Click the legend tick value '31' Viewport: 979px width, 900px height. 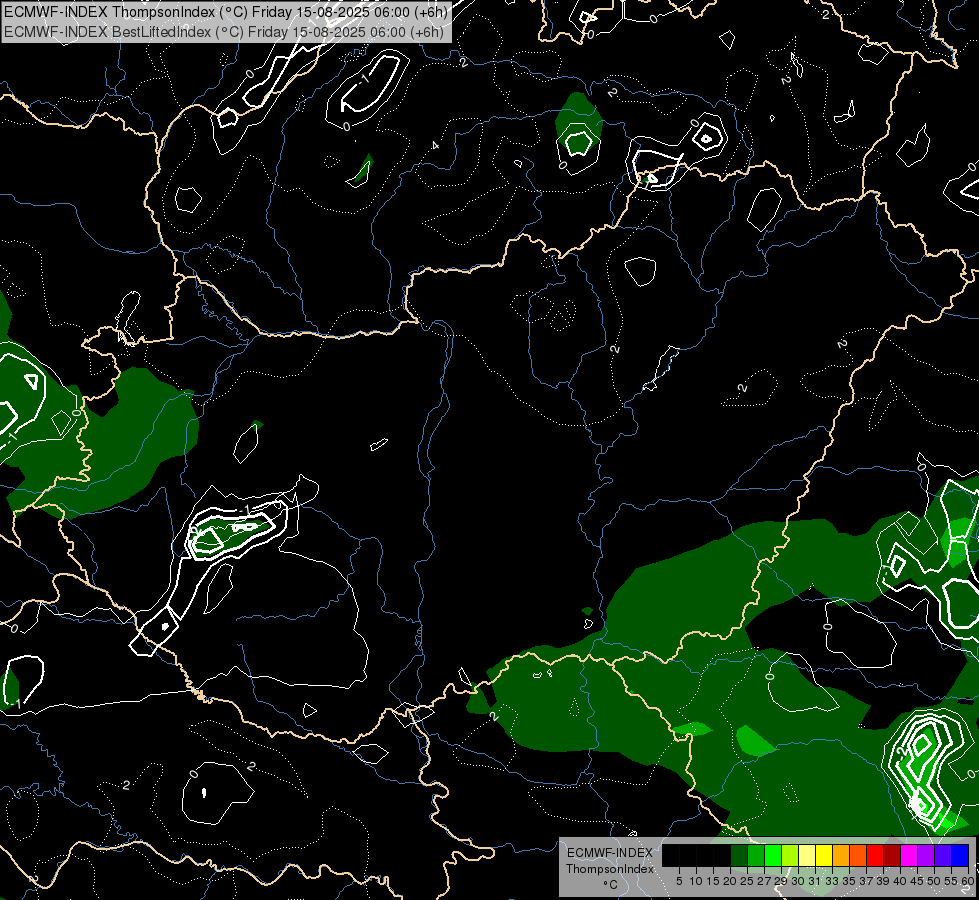(815, 881)
